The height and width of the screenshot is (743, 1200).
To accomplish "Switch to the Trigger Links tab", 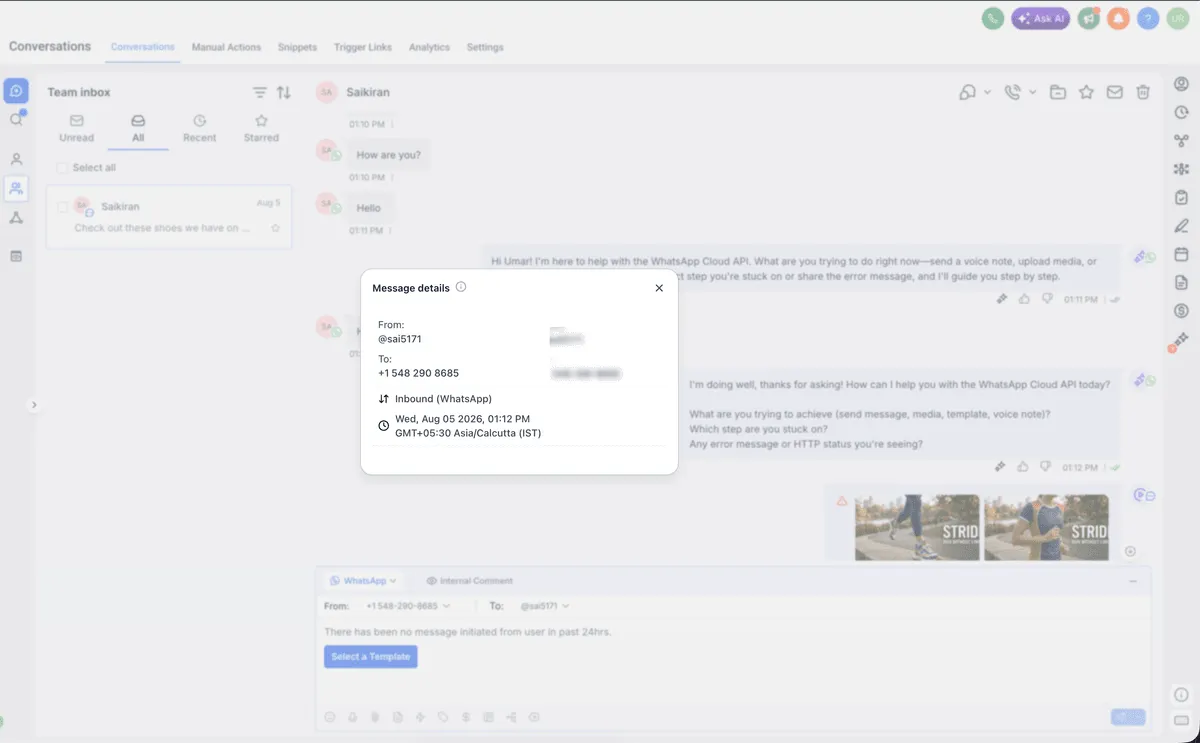I will pos(363,47).
